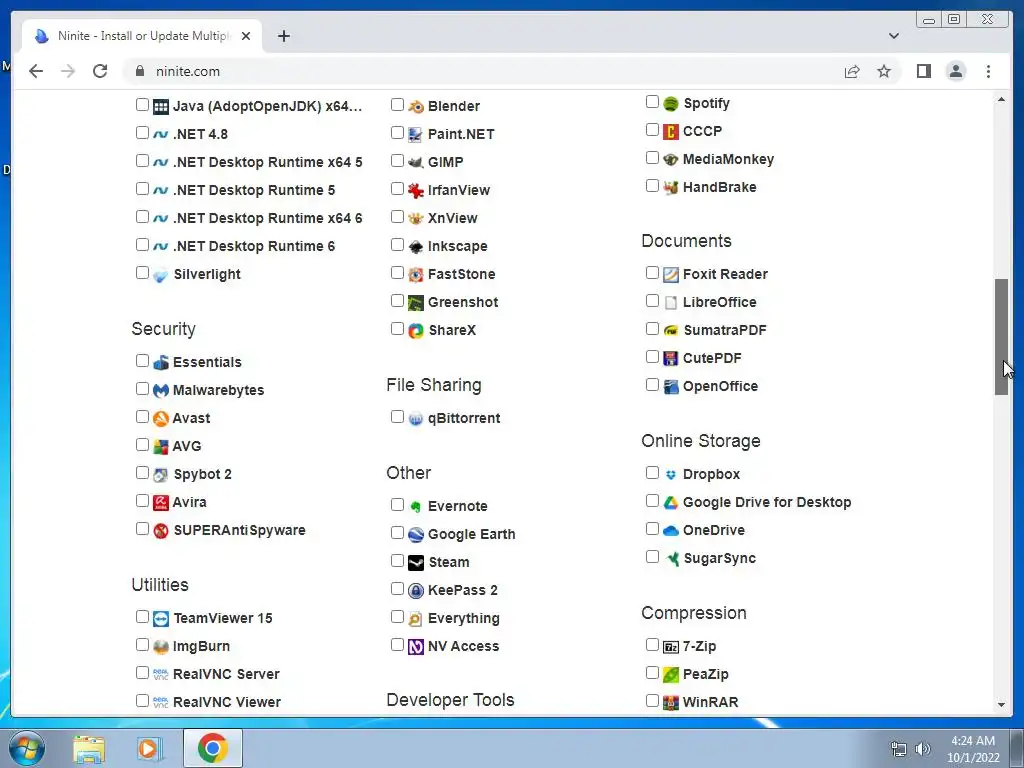Click the 7-Zip icon

(x=671, y=647)
